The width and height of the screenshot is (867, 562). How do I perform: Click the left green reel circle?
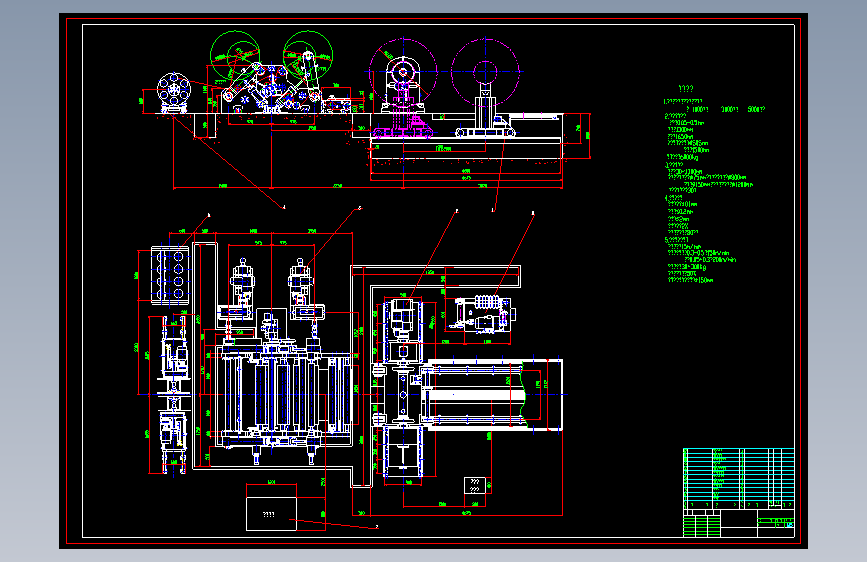(x=235, y=55)
